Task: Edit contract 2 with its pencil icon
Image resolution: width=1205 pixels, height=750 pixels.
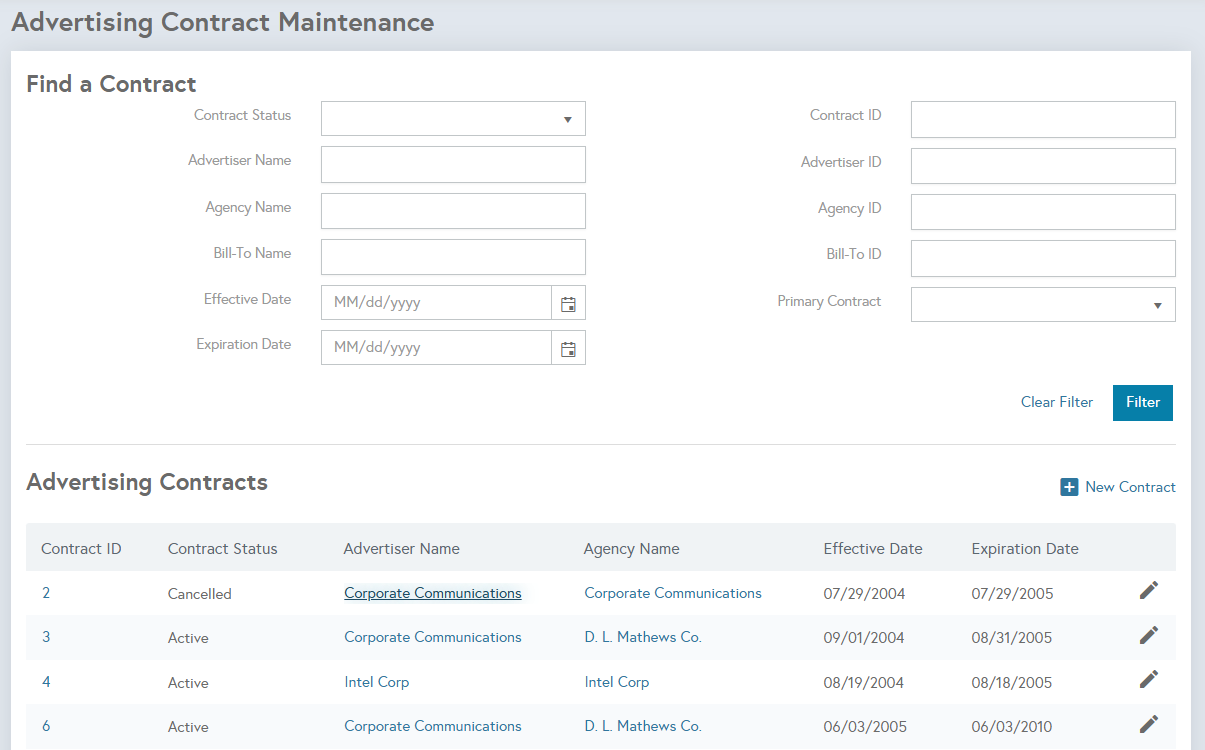Action: (1149, 590)
